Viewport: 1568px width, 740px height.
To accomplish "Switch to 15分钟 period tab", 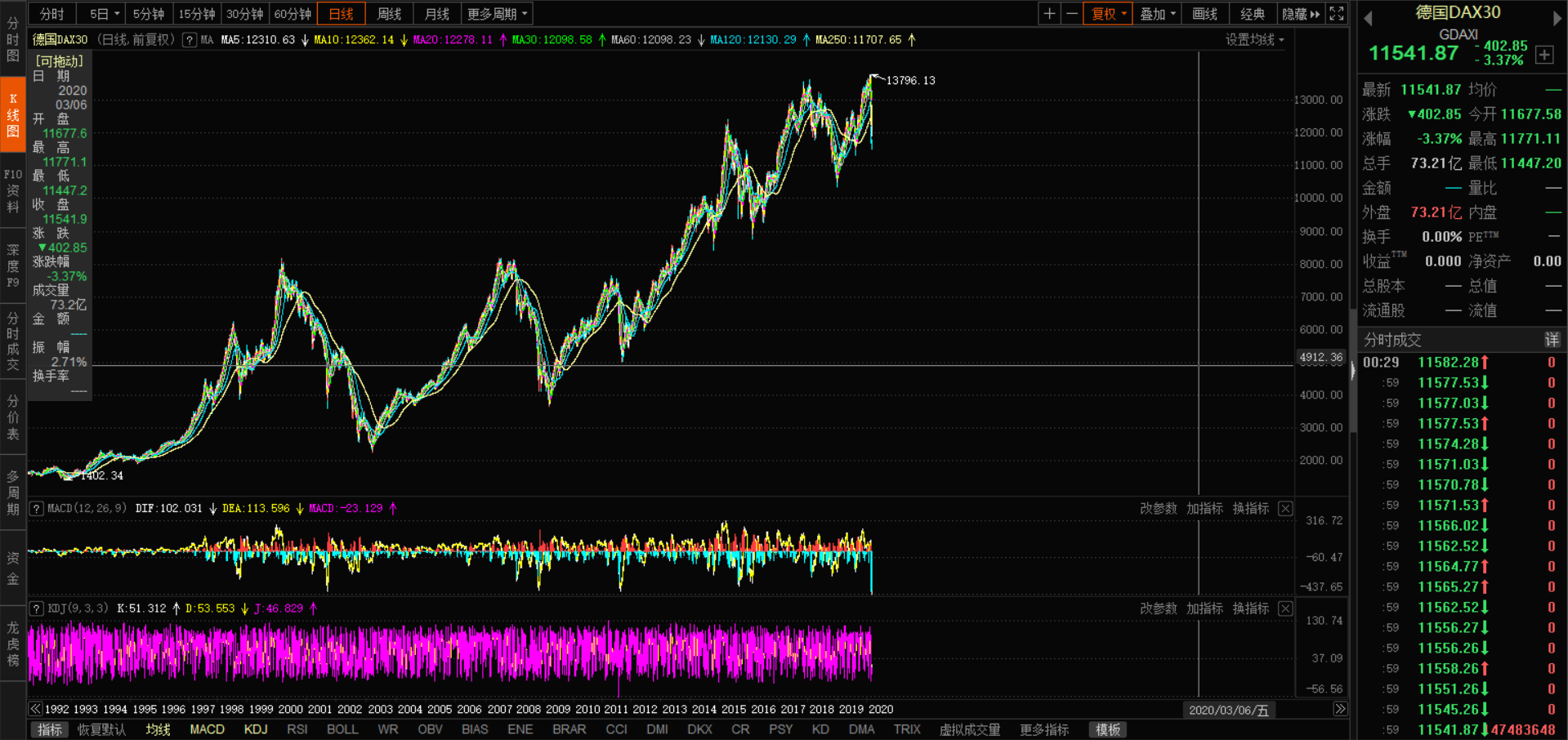I will tap(196, 14).
